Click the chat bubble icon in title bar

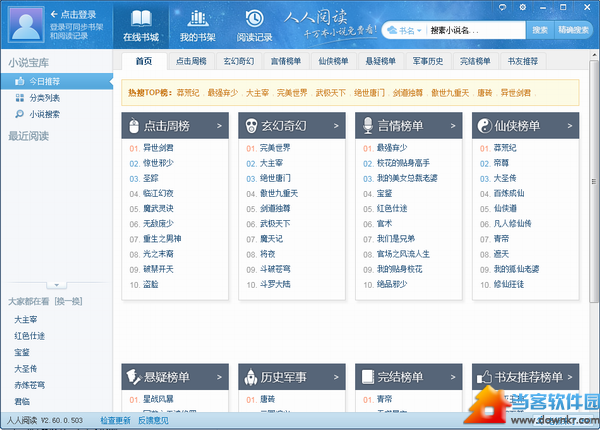click(x=502, y=7)
